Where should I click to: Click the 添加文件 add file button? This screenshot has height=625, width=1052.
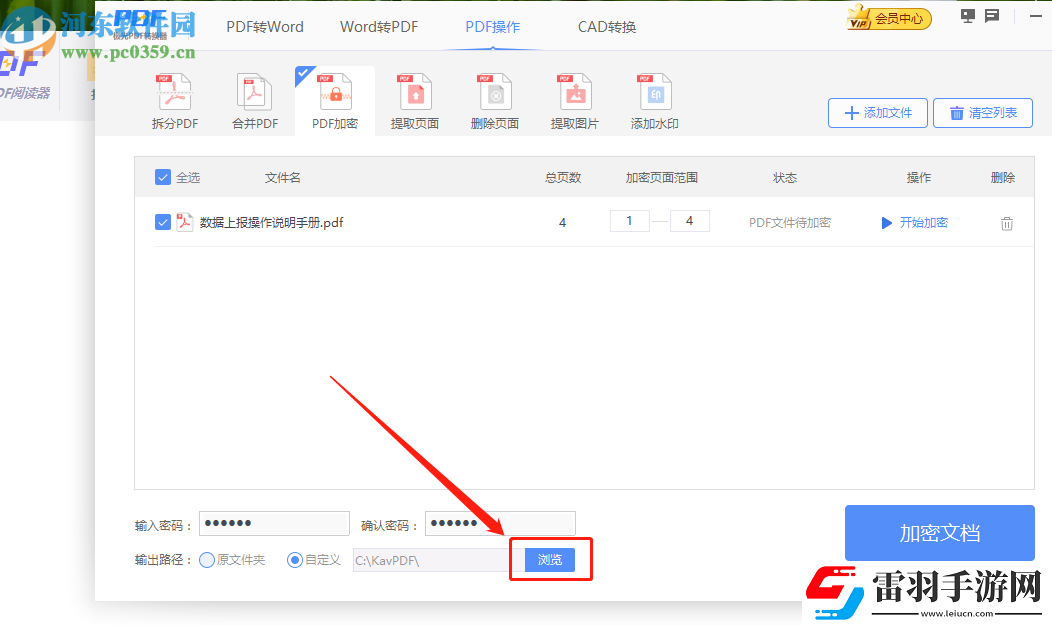coord(878,113)
